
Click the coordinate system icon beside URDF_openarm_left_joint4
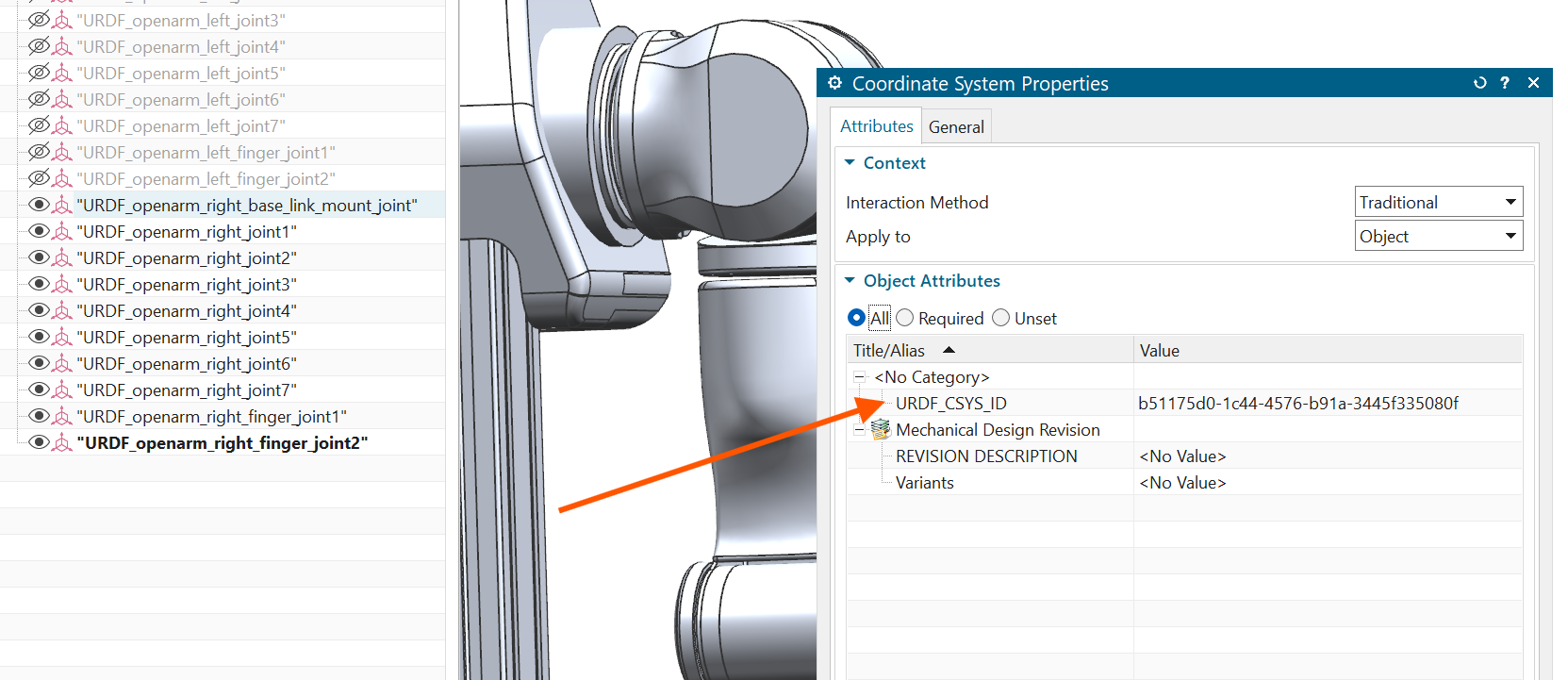point(63,46)
